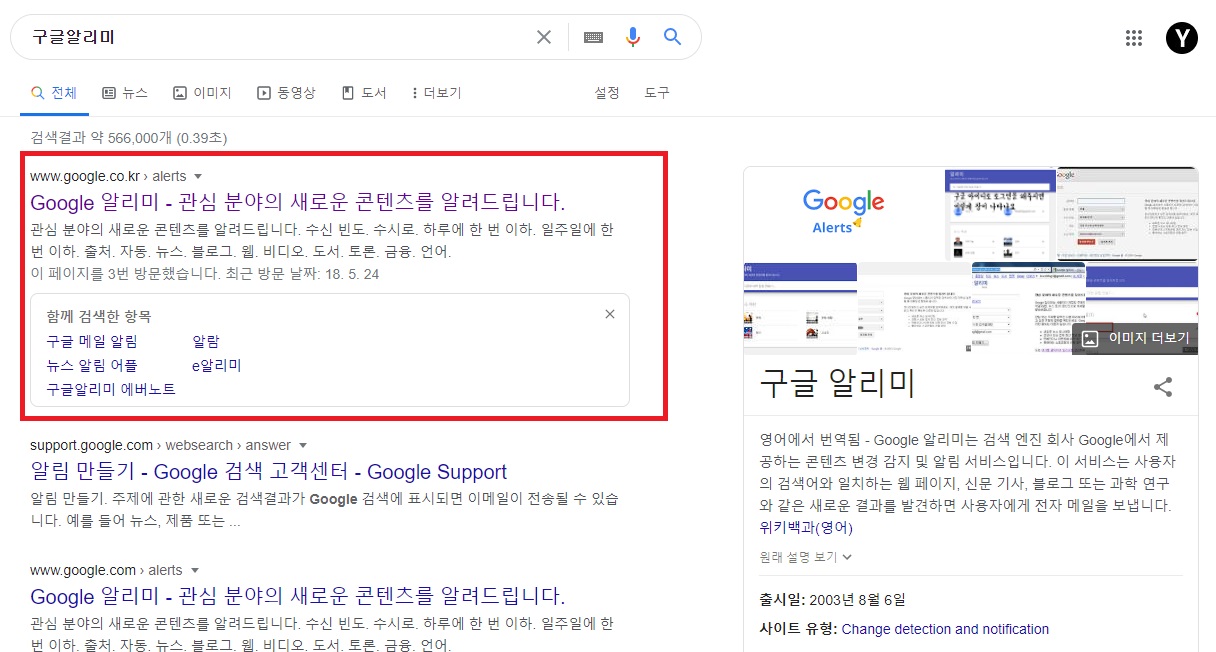Click 이미지 더보기 button
This screenshot has width=1216, height=652.
tap(1135, 339)
